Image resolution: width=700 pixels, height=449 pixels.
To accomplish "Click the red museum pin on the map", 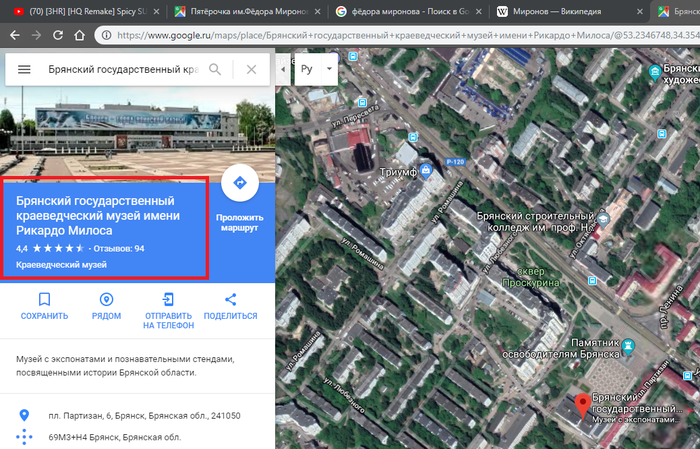I will [582, 408].
